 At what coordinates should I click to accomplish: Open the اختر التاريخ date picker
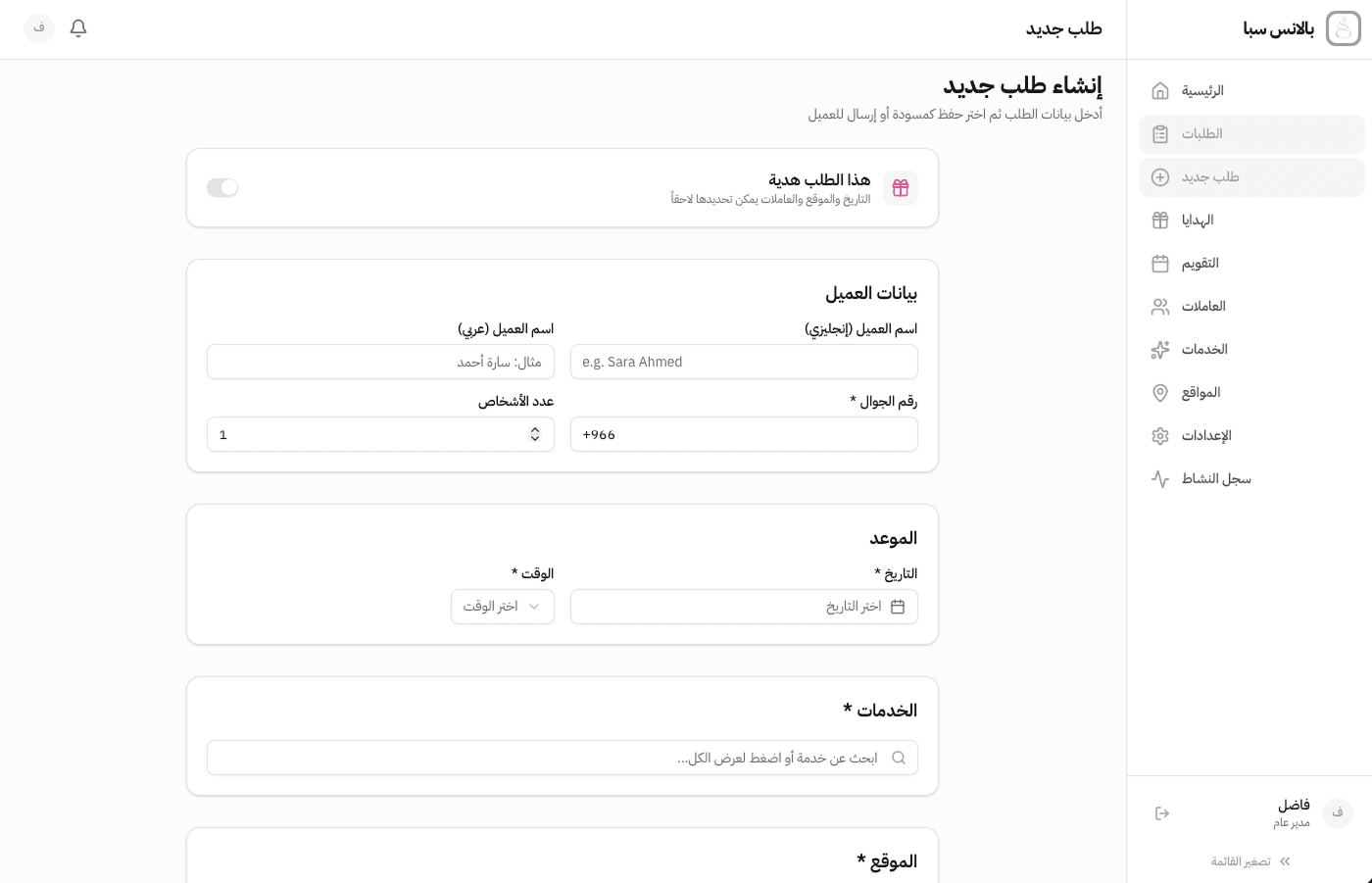[x=744, y=607]
